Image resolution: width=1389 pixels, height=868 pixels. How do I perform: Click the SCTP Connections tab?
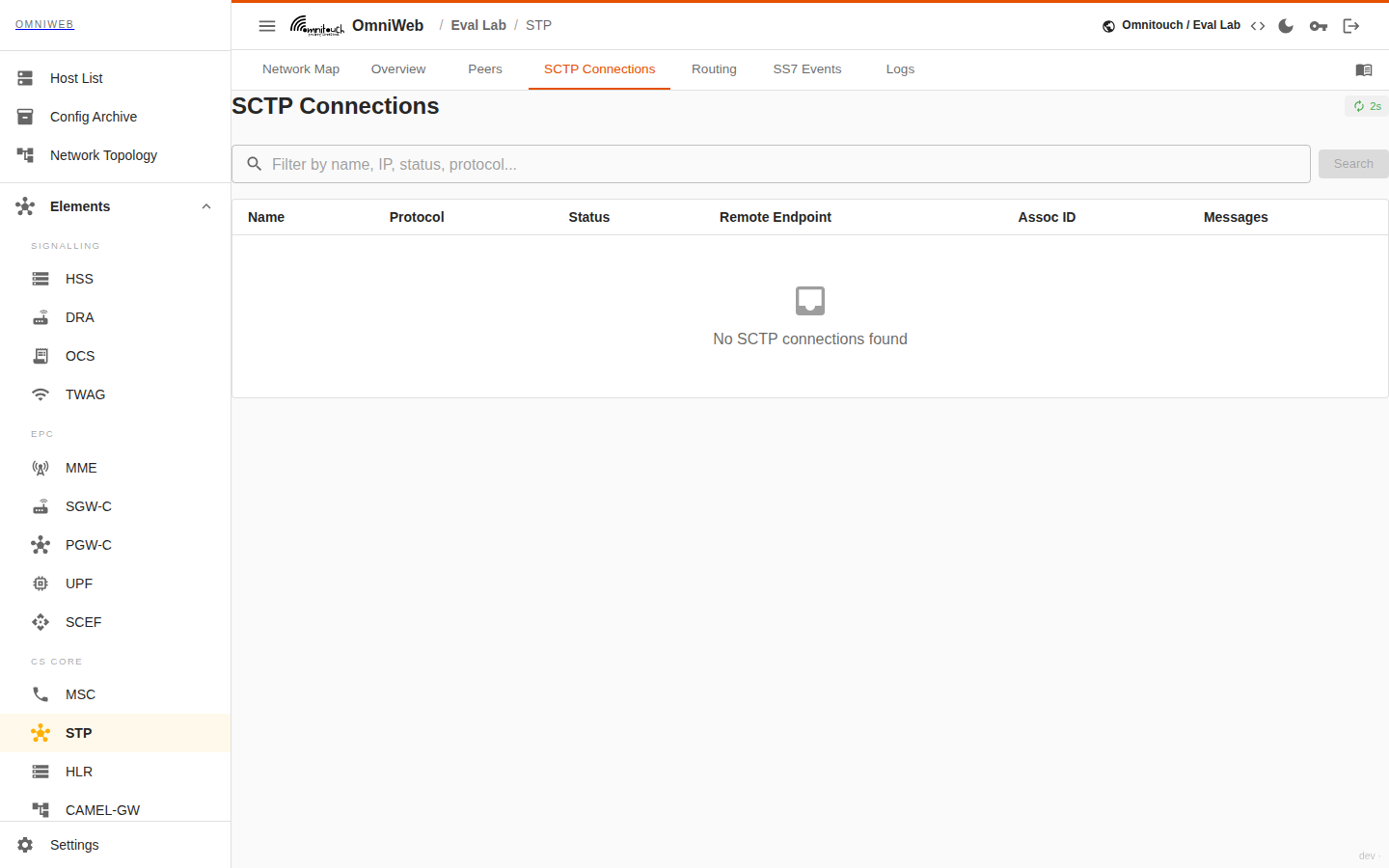pyautogui.click(x=599, y=69)
